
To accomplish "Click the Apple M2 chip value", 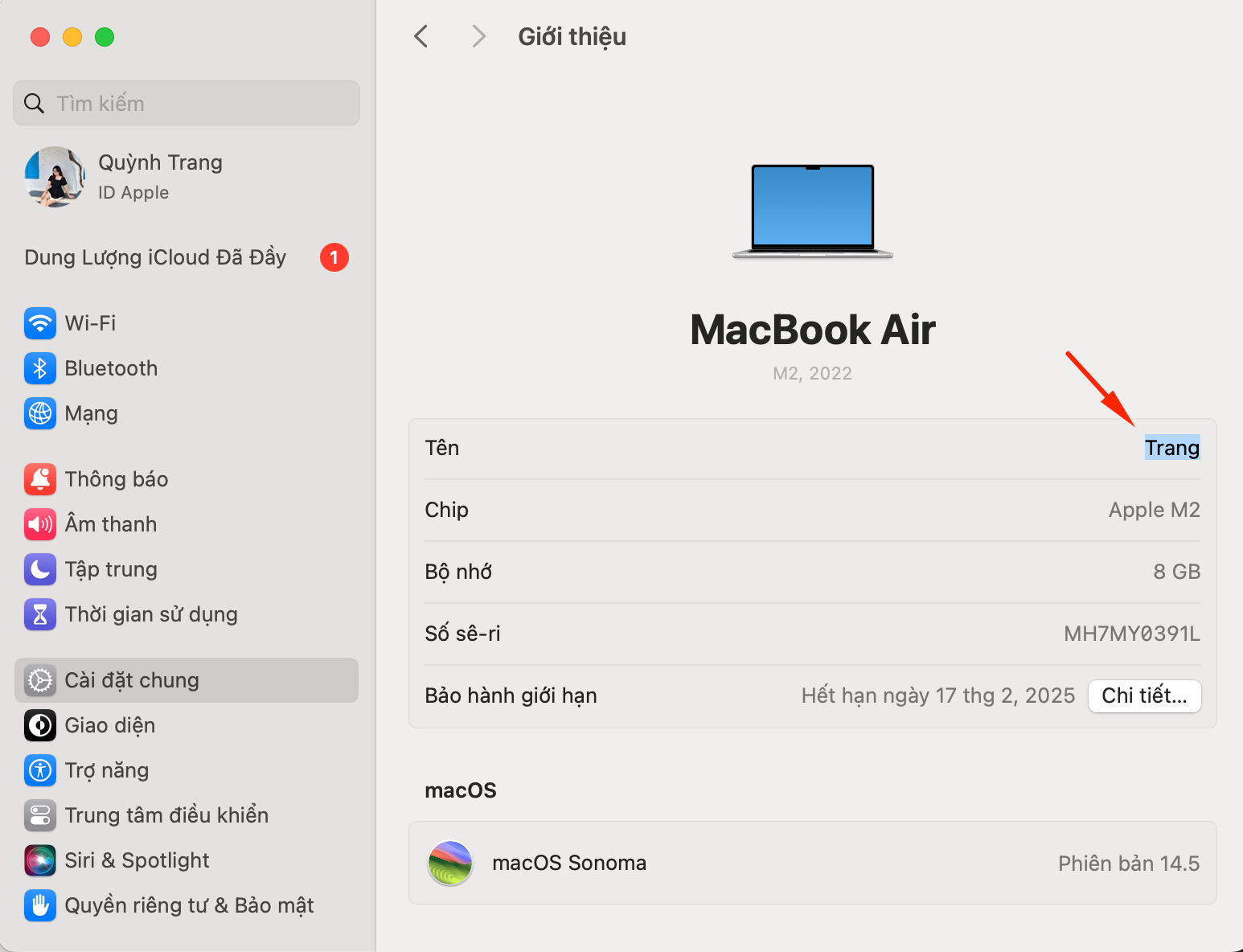I will (x=1155, y=510).
